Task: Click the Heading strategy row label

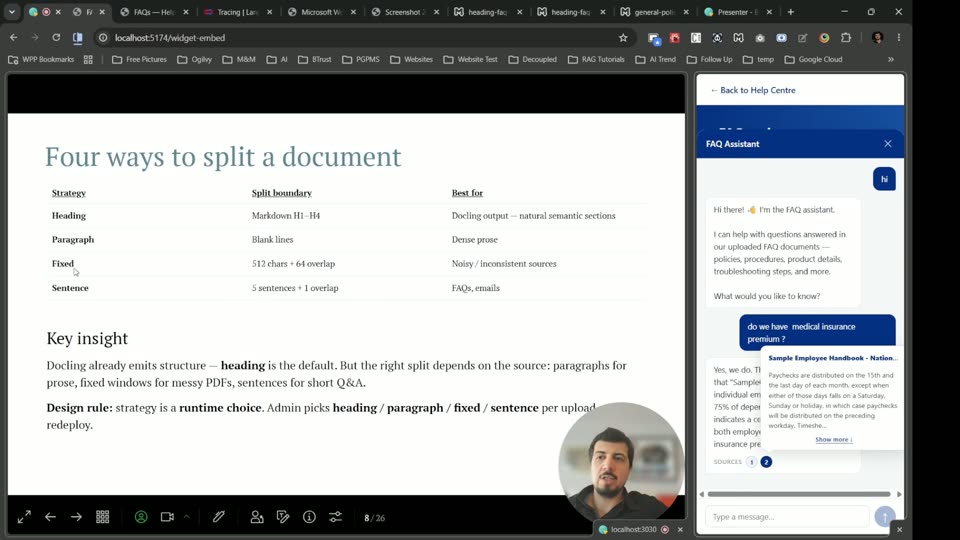Action: point(69,216)
